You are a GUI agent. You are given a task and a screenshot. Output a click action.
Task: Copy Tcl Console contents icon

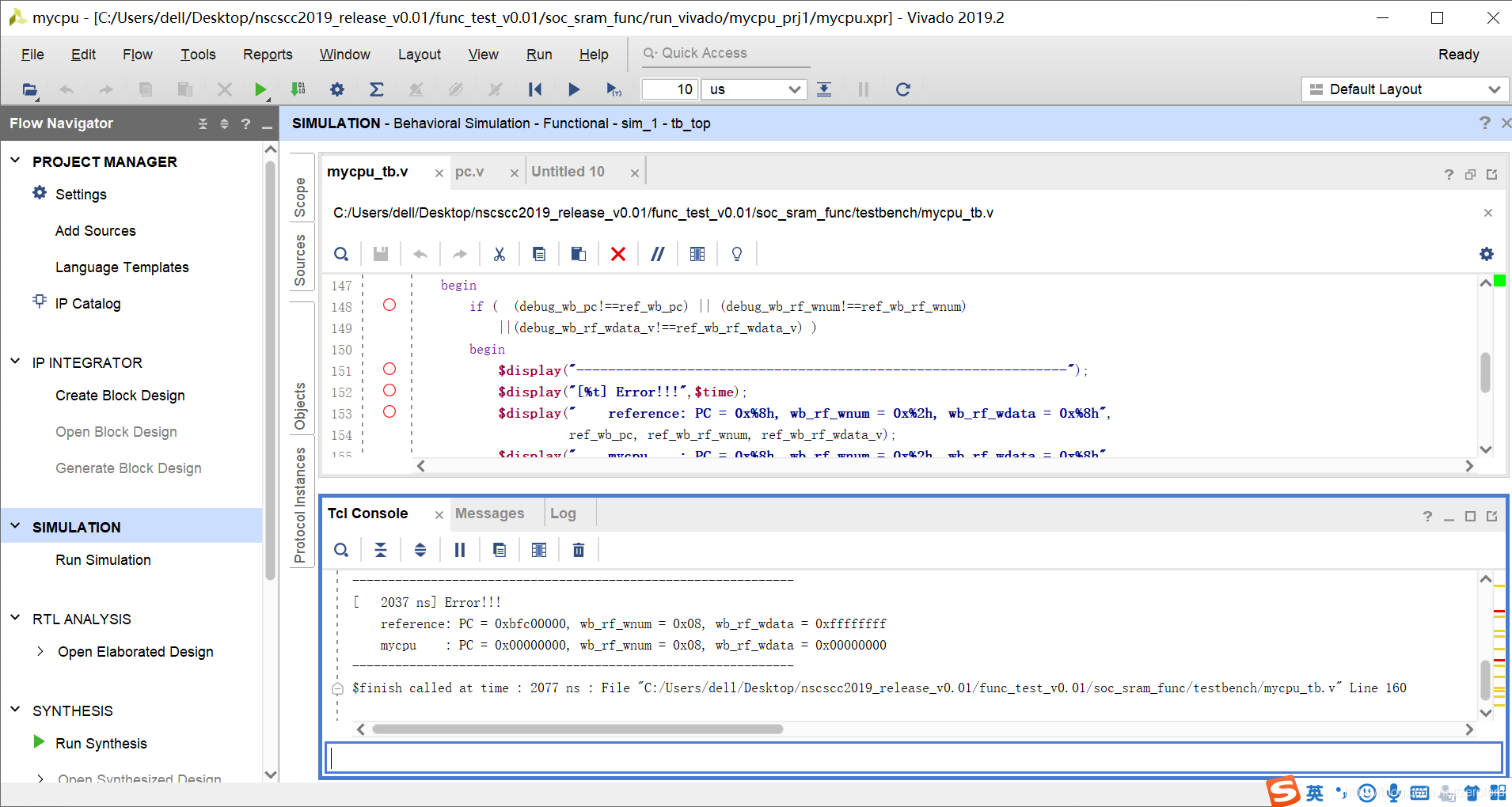(x=500, y=550)
